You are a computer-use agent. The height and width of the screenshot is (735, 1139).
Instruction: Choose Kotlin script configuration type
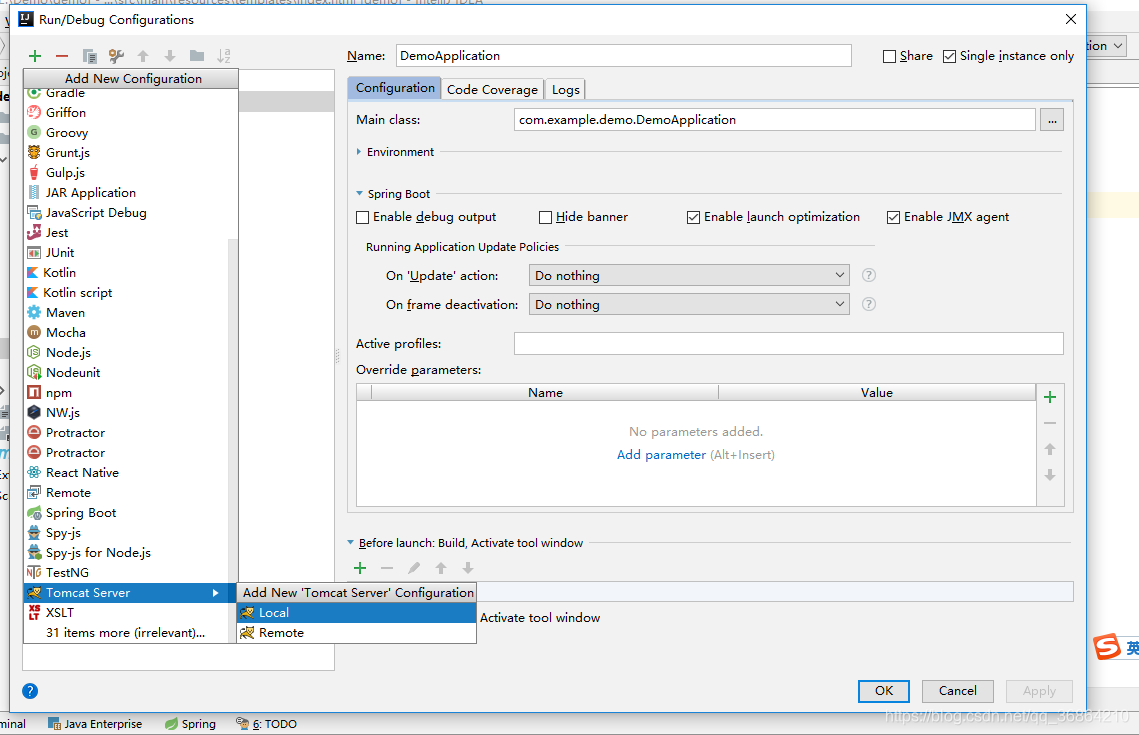tap(127, 293)
